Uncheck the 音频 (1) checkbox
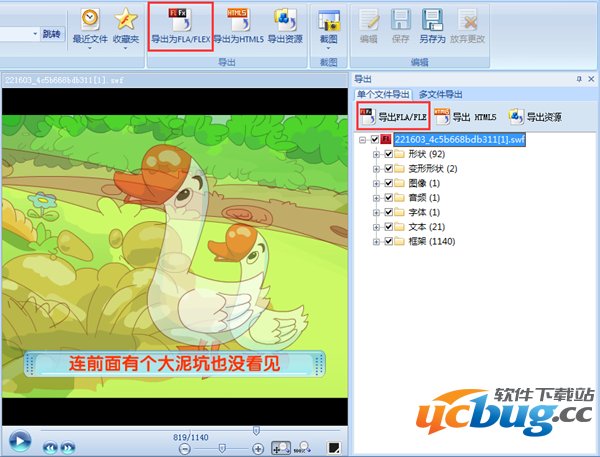The height and width of the screenshot is (457, 600). pyautogui.click(x=389, y=197)
